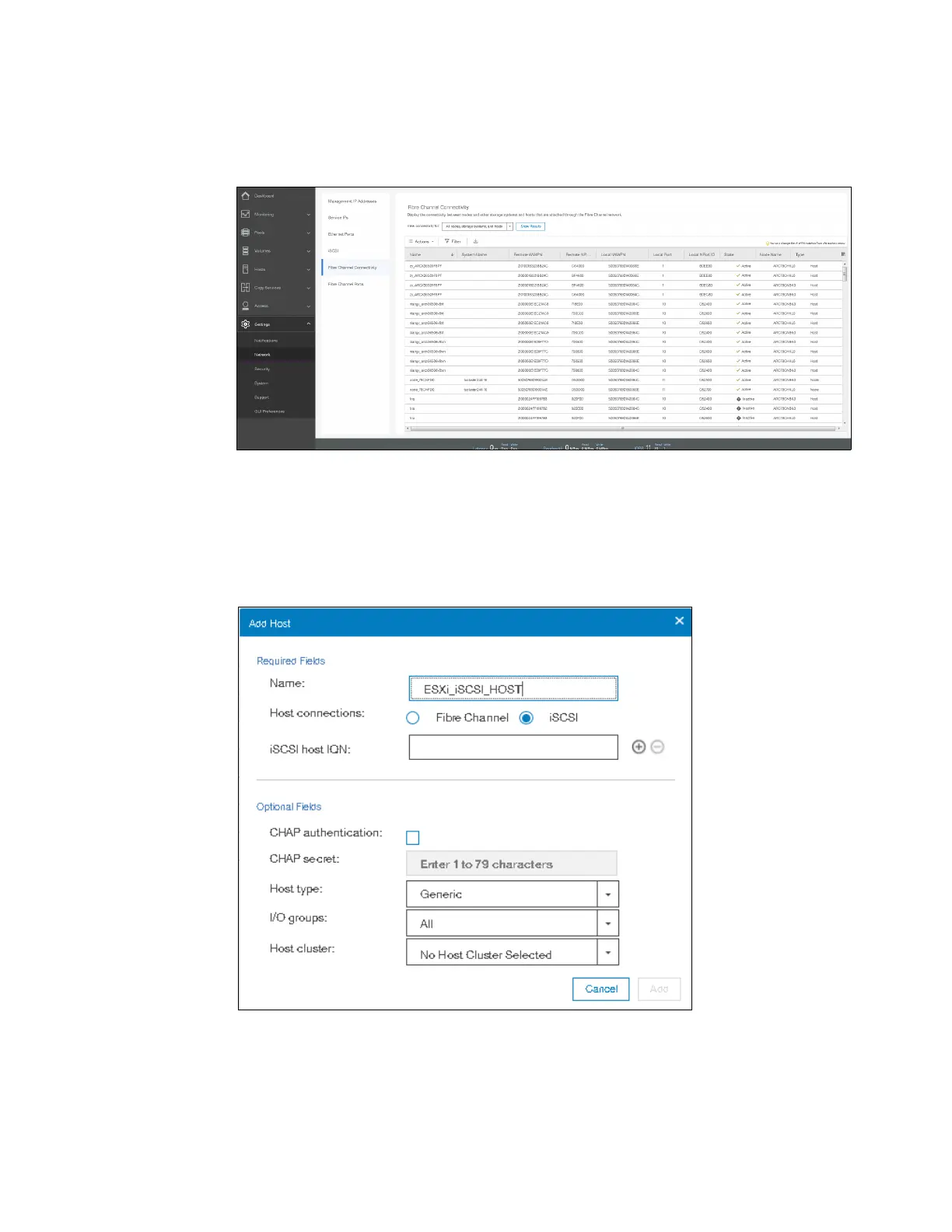Click the Monitoring chart icon
This screenshot has height=1232, width=952.
(x=246, y=214)
